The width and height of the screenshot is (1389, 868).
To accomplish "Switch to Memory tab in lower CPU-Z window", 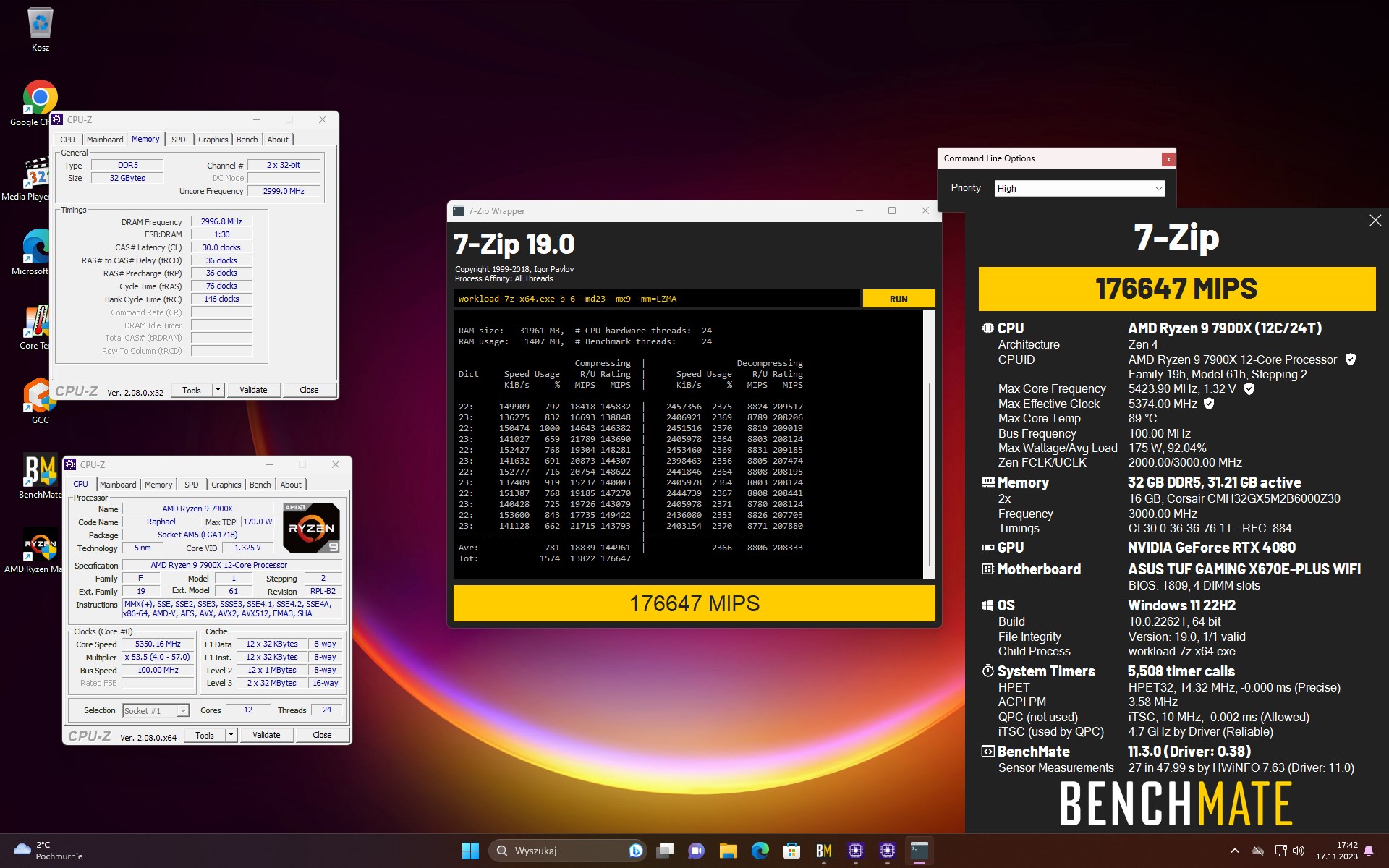I will pos(158,485).
